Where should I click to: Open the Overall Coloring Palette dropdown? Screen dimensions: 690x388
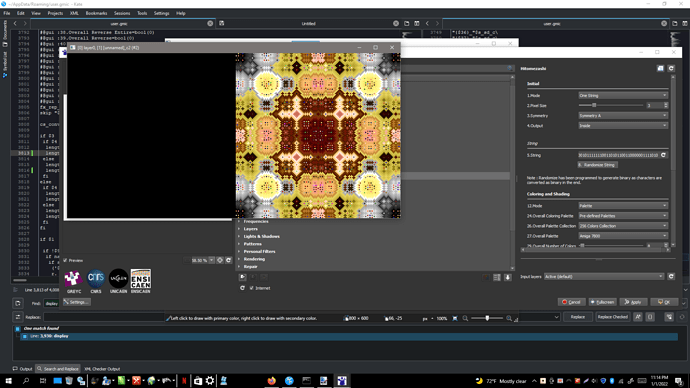[x=623, y=216]
